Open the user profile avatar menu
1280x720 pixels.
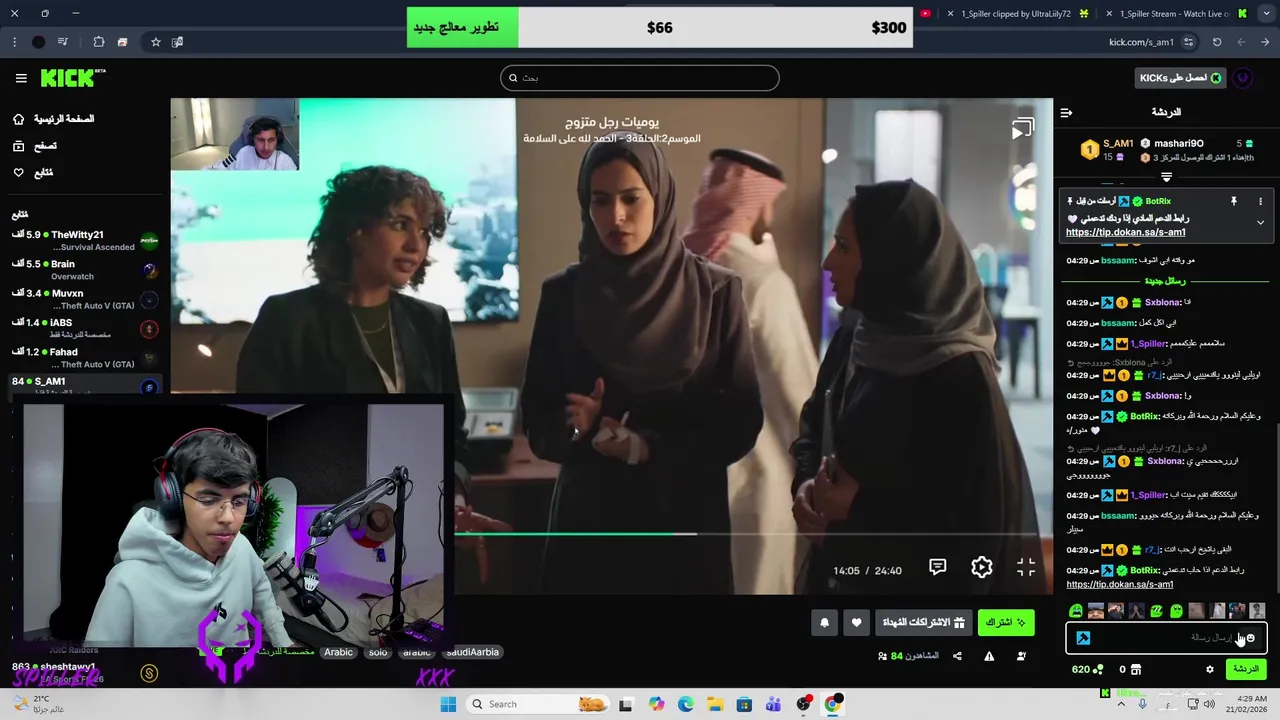tap(1243, 78)
